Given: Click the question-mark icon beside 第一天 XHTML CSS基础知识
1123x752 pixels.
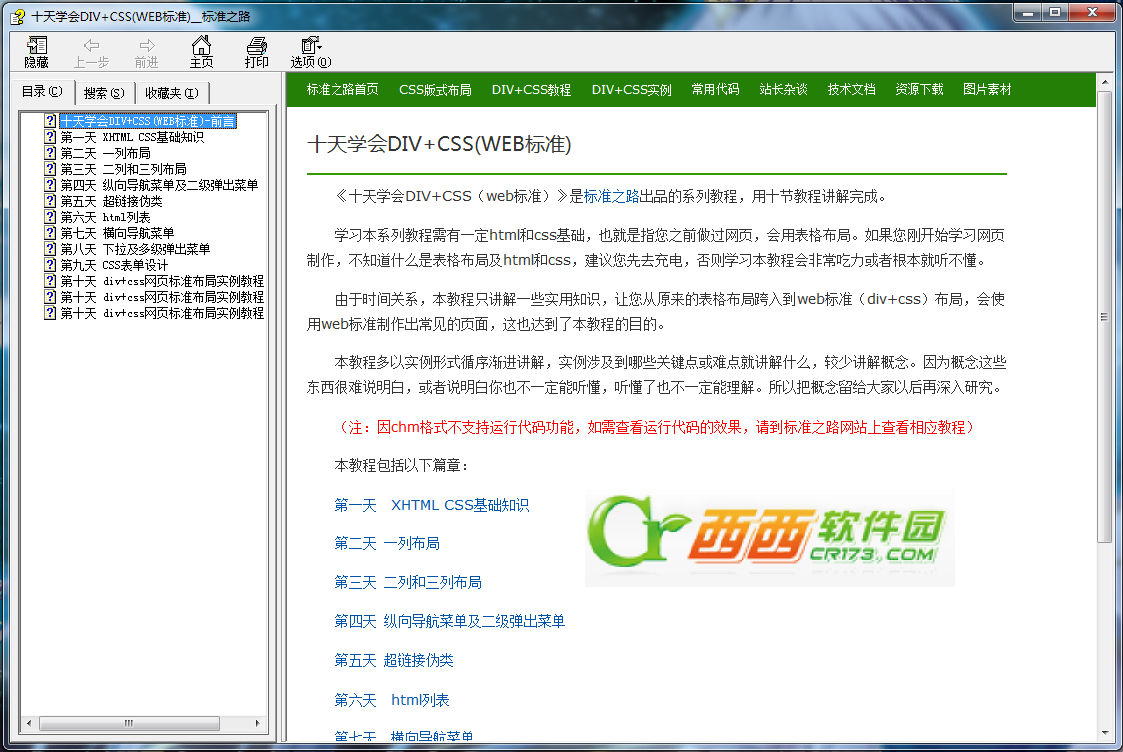Looking at the screenshot, I should (50, 138).
